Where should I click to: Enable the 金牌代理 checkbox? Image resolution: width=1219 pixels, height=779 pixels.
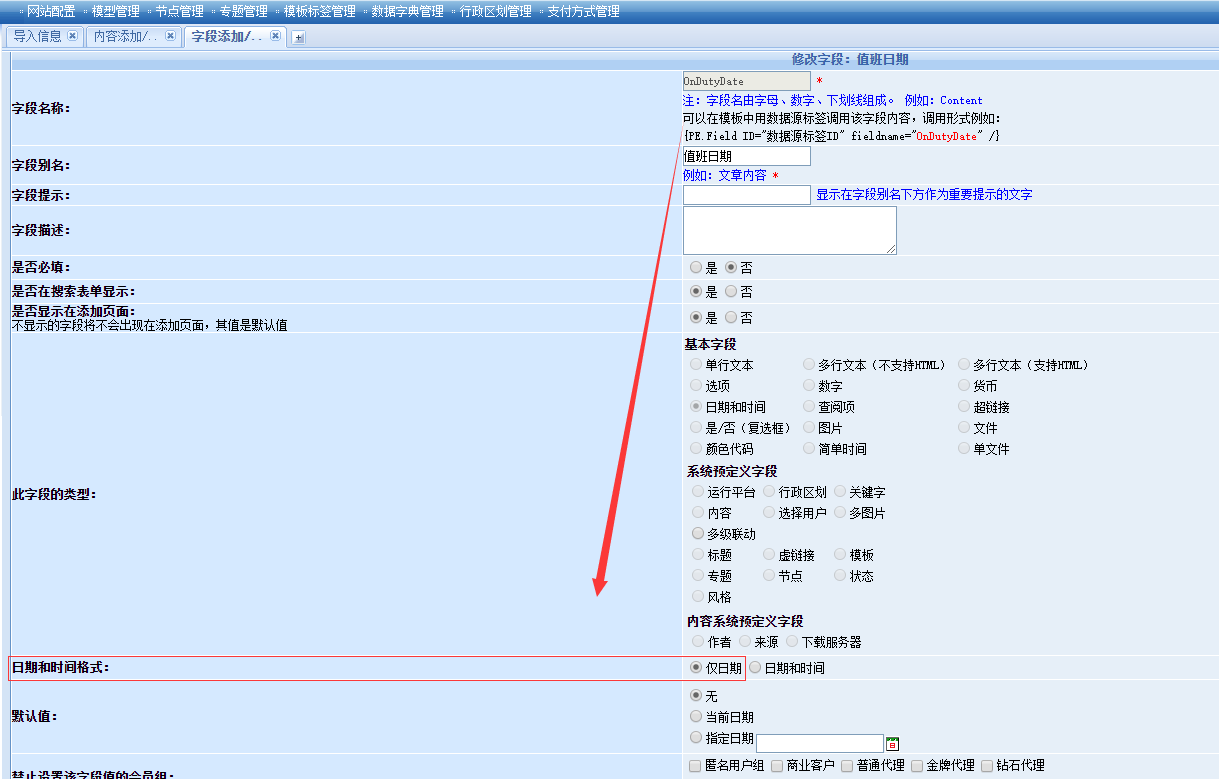(918, 766)
